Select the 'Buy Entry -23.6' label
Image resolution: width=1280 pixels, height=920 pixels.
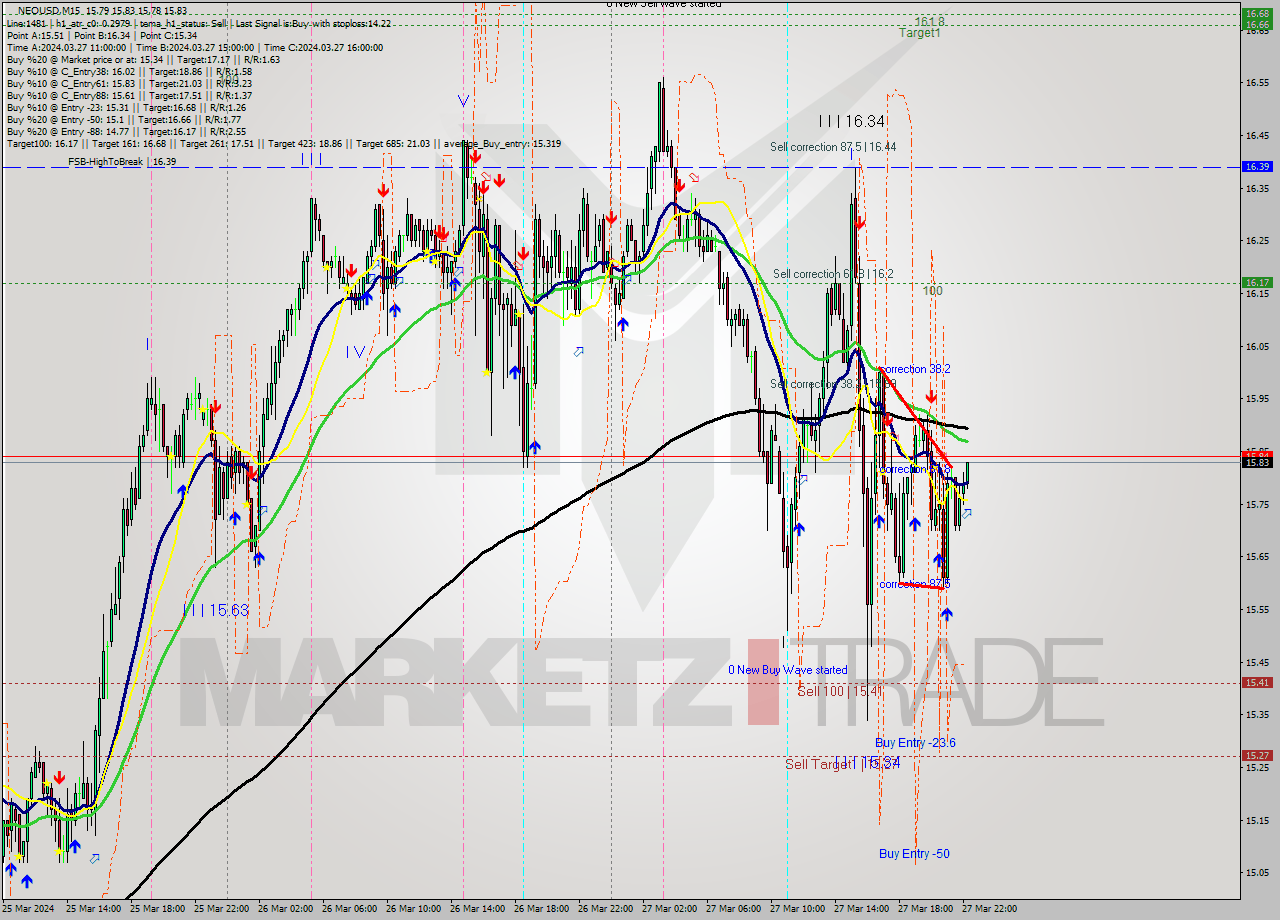click(x=915, y=743)
